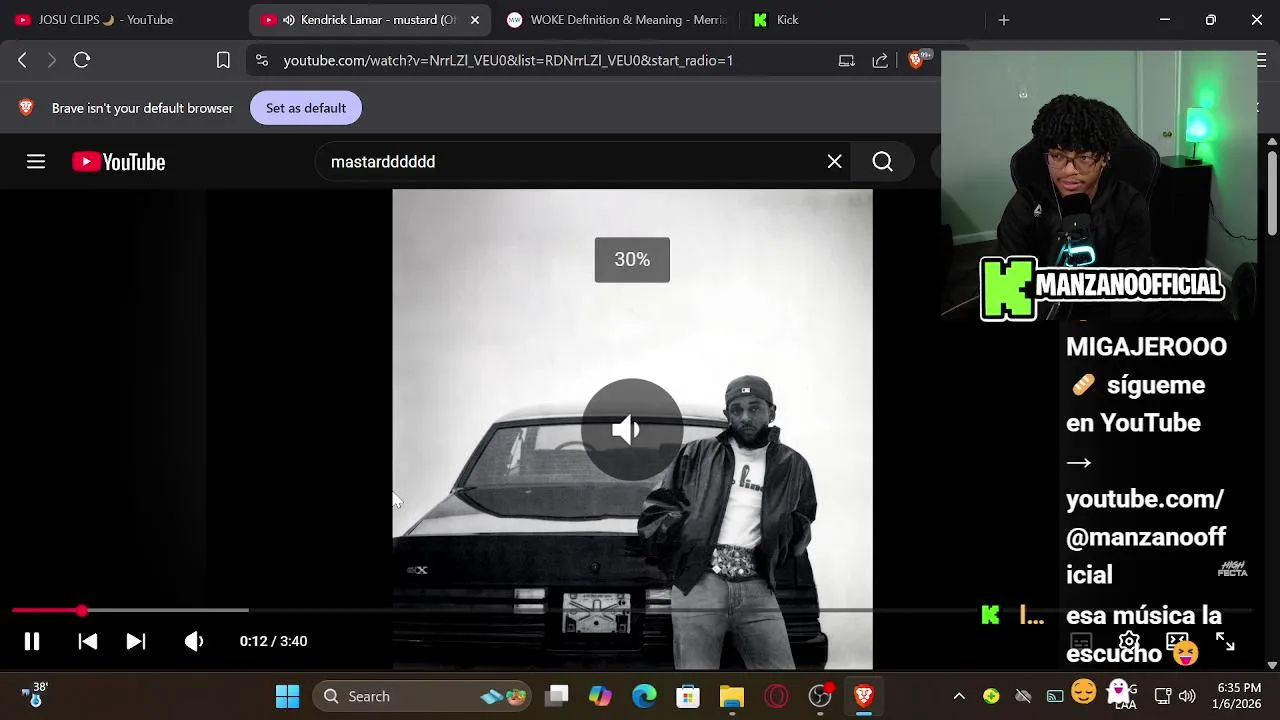Open Microsoft Store from taskbar
Viewport: 1280px width, 720px height.
tap(688, 696)
